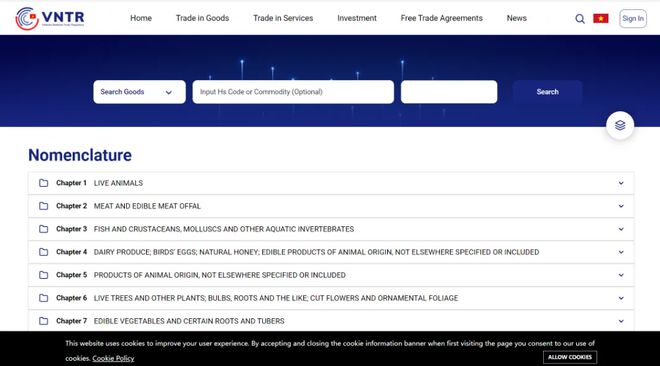660x366 pixels.
Task: Click the 'Chapter 4' label
Action: [71, 252]
